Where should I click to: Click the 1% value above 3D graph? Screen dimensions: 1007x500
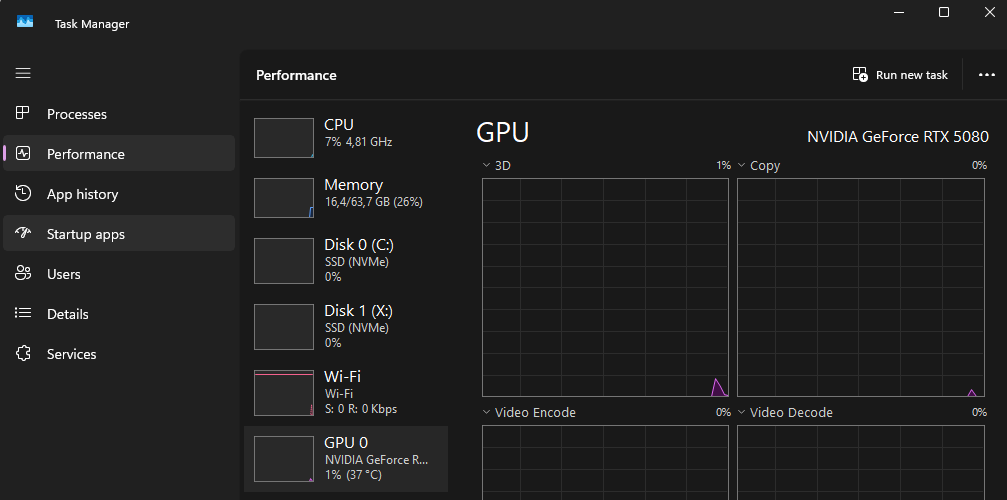click(724, 166)
